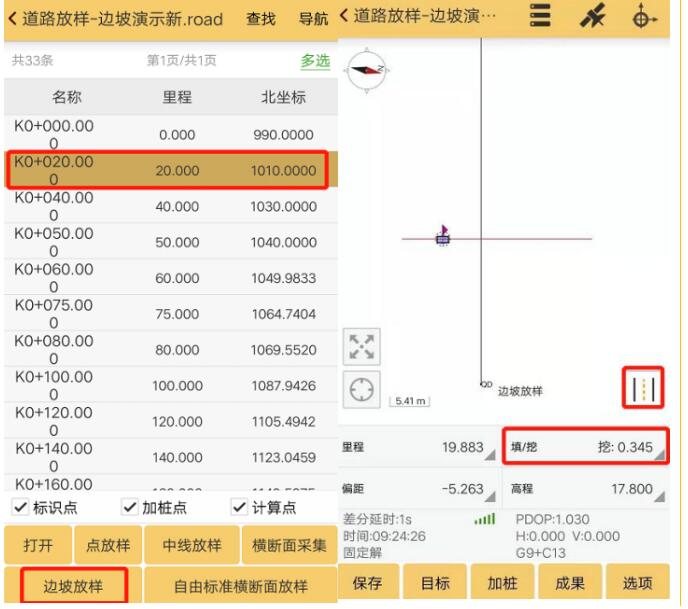
Task: Open the 选项 options button
Action: point(638,583)
